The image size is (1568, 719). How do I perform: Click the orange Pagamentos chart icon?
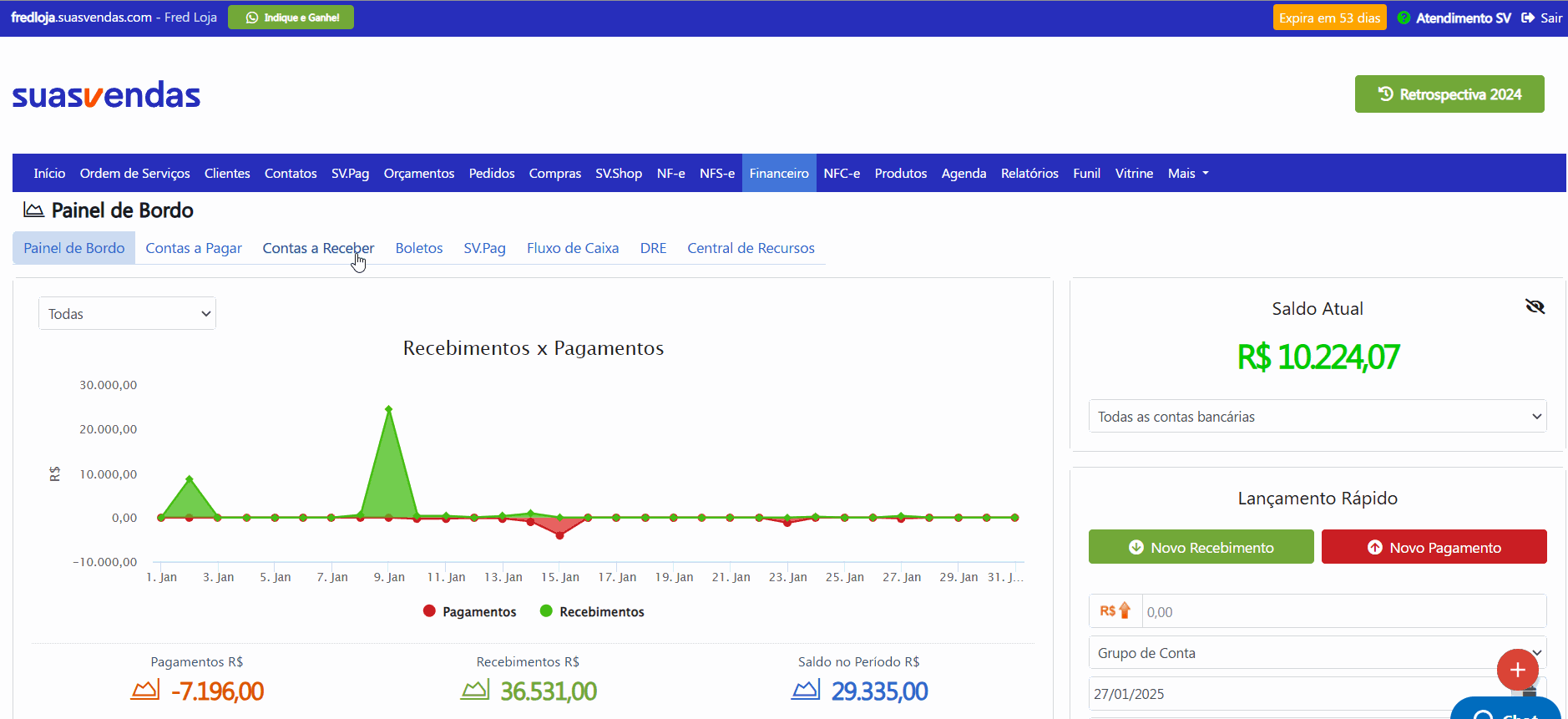[144, 690]
